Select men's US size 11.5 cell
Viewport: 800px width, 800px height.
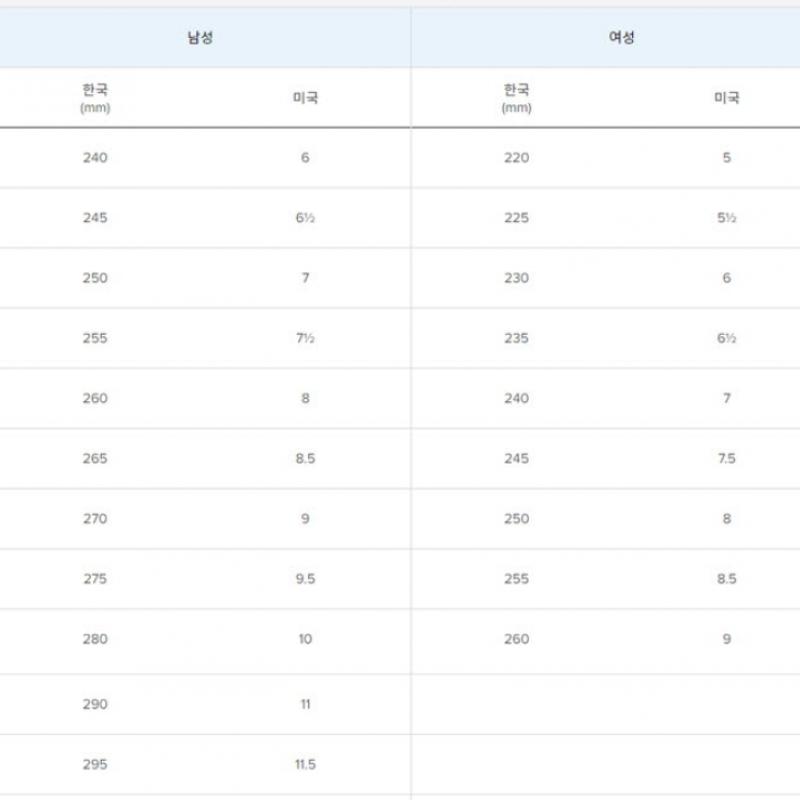305,764
